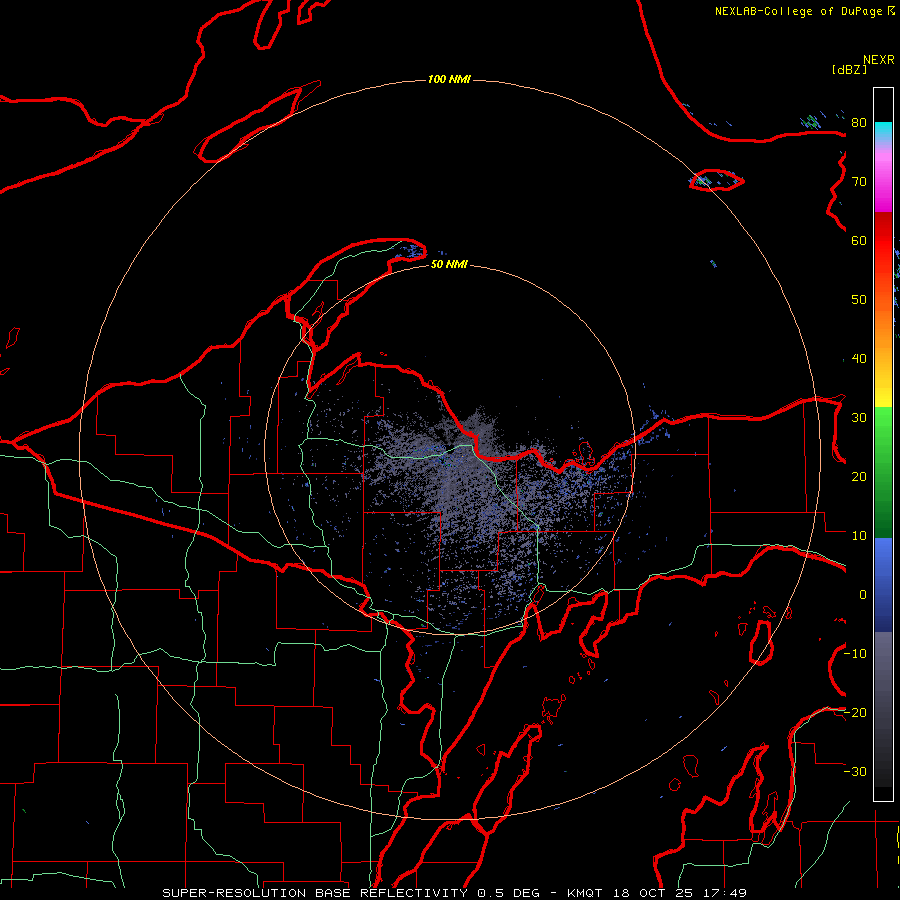Click the 70 value on dBZ scale
Viewport: 900px width, 900px height.
point(859,181)
